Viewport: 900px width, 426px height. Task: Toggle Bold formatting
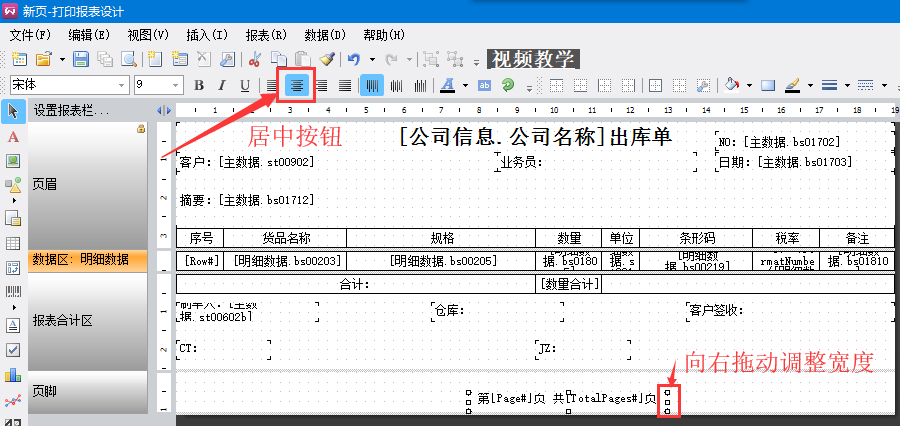click(199, 85)
